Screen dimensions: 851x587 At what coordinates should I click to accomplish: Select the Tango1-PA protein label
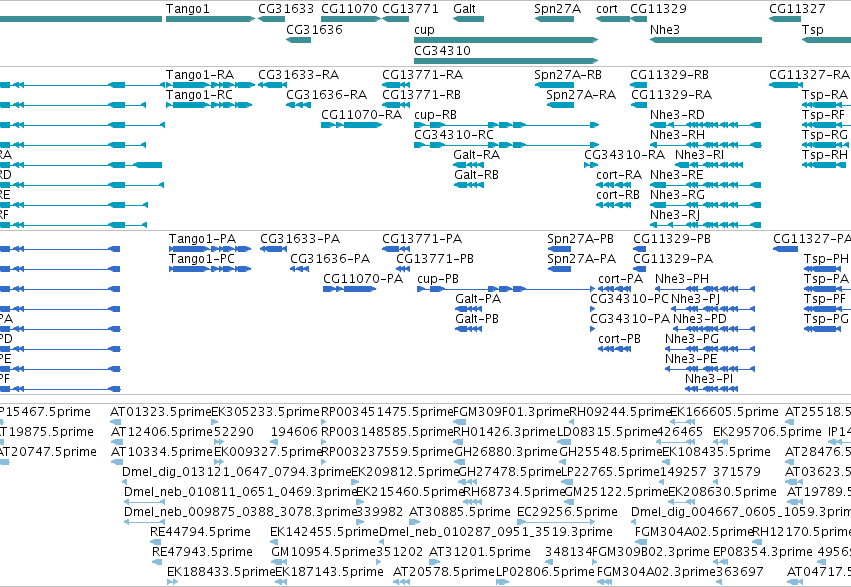[x=202, y=239]
